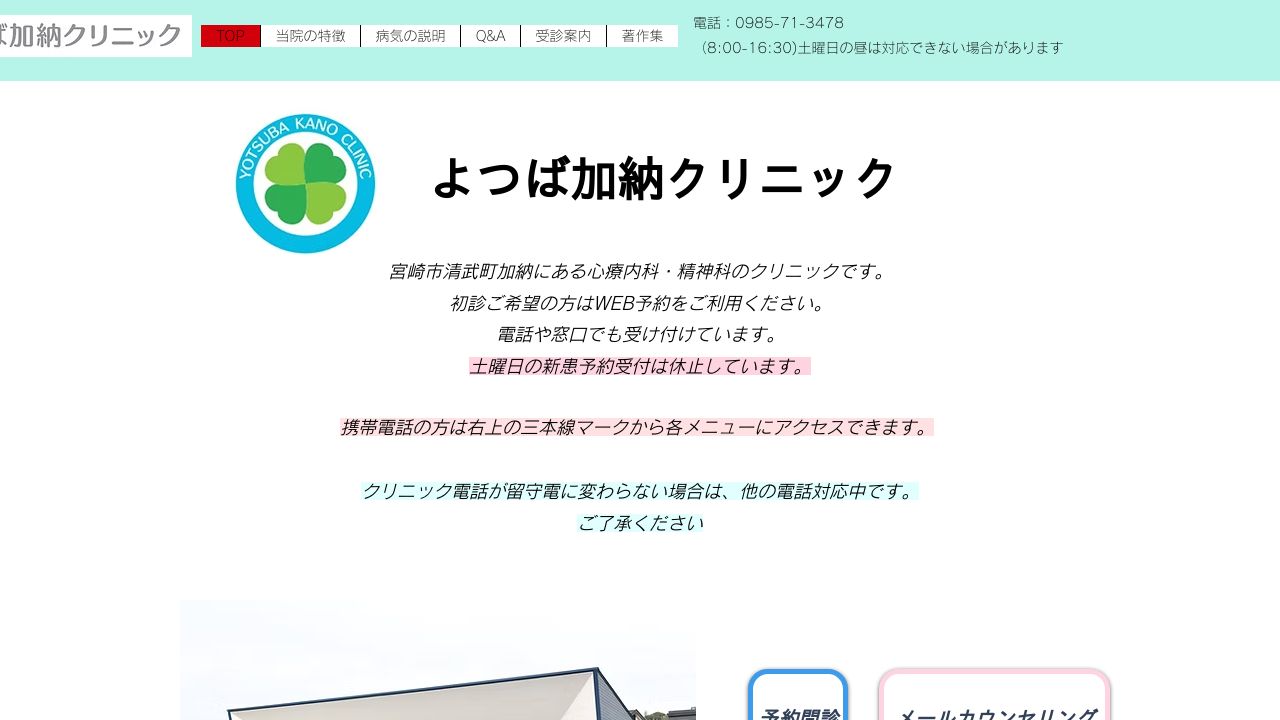Select the TOP tab in navigation
Image resolution: width=1280 pixels, height=720 pixels.
(x=230, y=35)
